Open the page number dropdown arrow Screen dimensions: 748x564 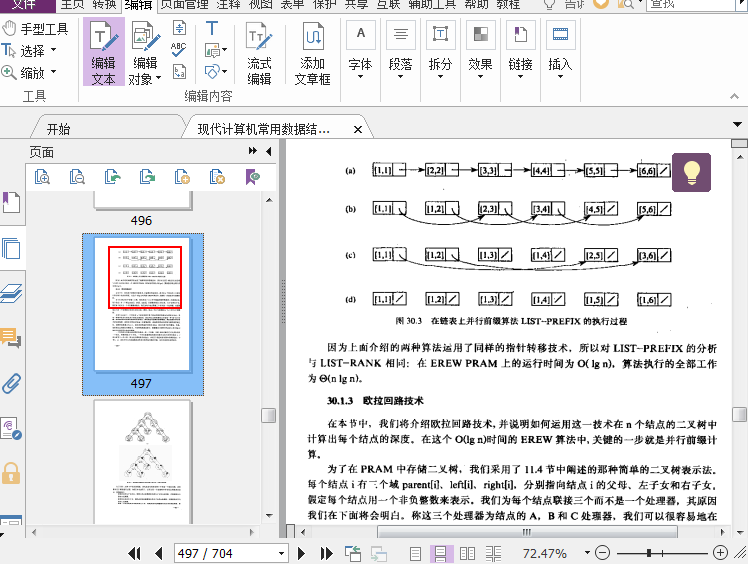[x=281, y=554]
